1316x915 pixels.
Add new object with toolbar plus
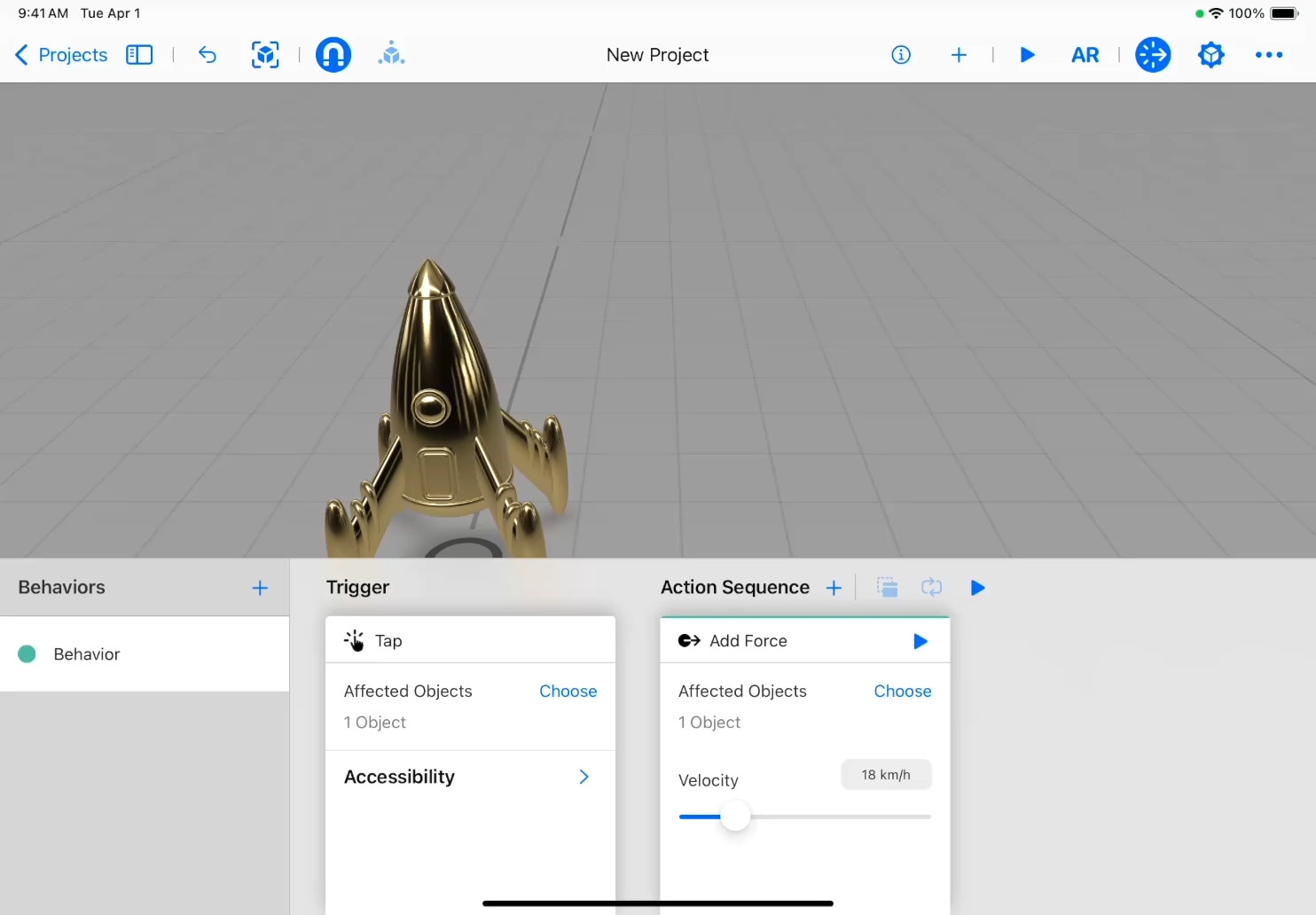click(959, 55)
